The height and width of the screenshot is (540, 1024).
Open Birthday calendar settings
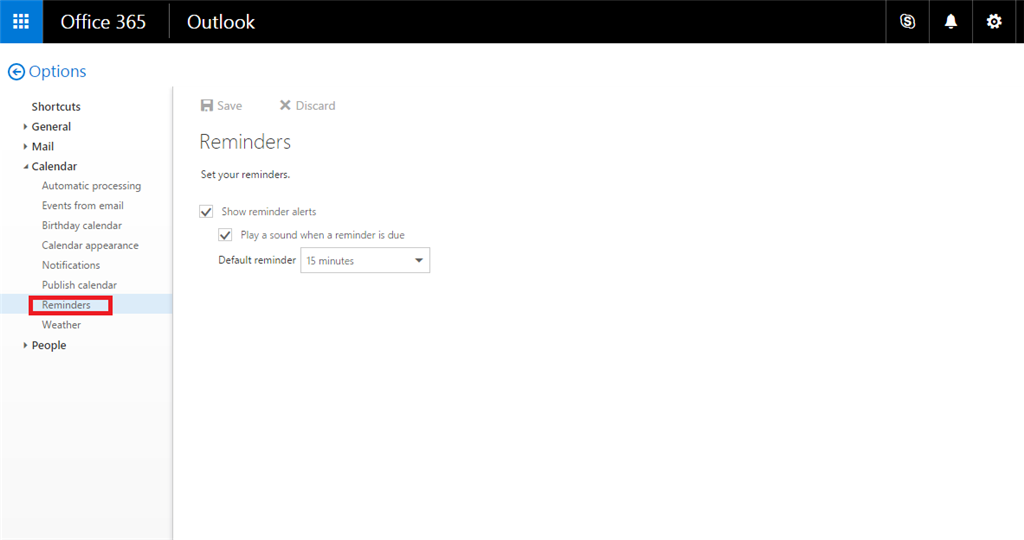point(82,225)
